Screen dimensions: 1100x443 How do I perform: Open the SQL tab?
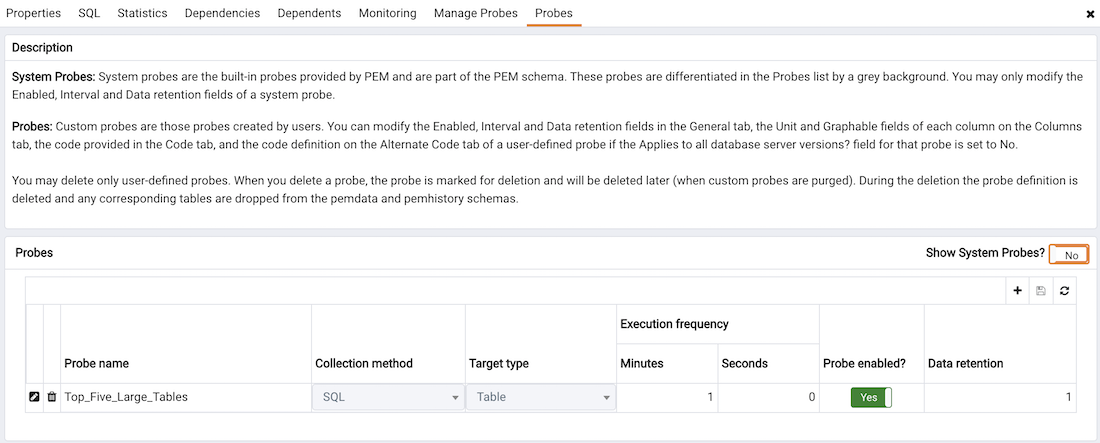coord(89,13)
